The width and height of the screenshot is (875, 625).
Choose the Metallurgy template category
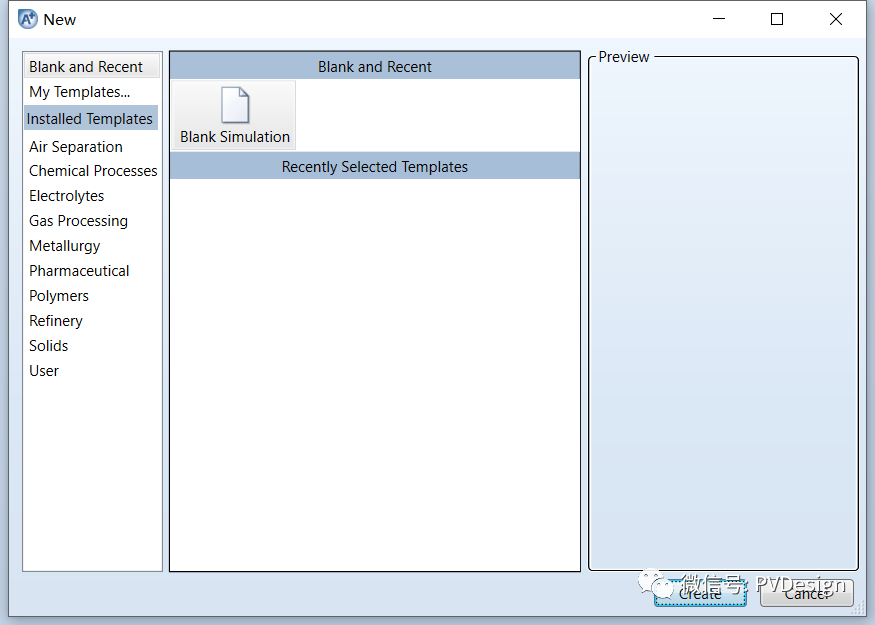(x=65, y=246)
